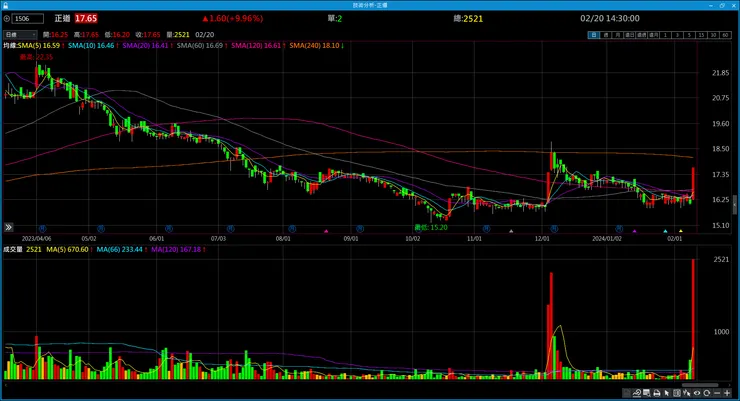Print the chart using printer icon
Viewport: 740px width, 401px height.
tap(656, 393)
